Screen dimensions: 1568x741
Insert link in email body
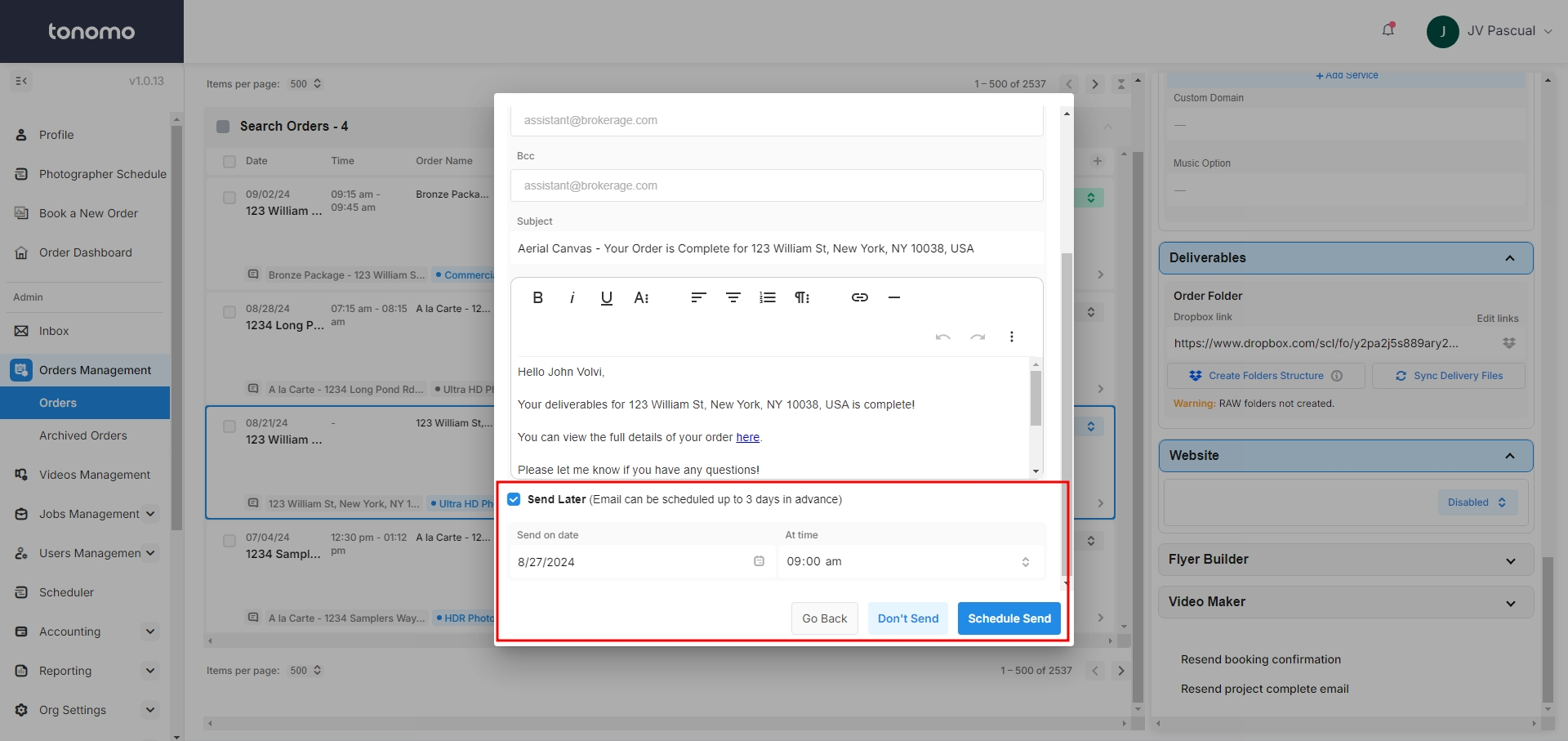click(860, 297)
